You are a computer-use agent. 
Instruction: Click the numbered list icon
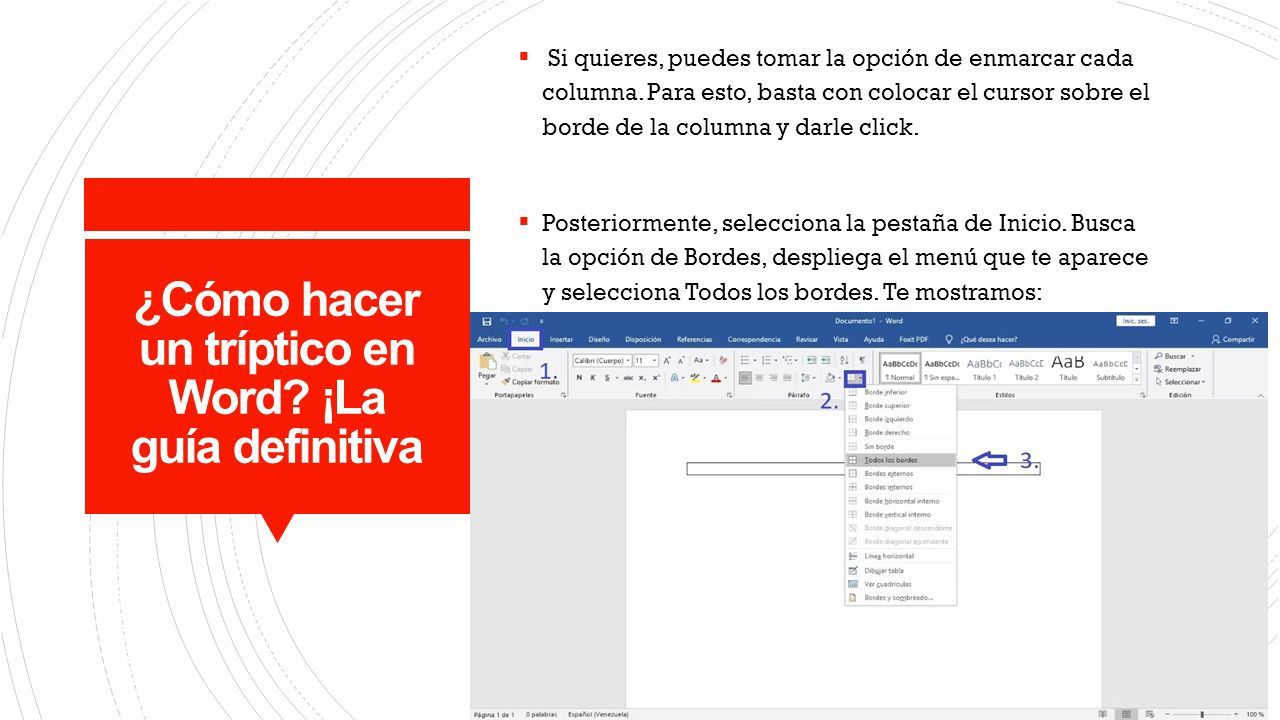point(765,361)
